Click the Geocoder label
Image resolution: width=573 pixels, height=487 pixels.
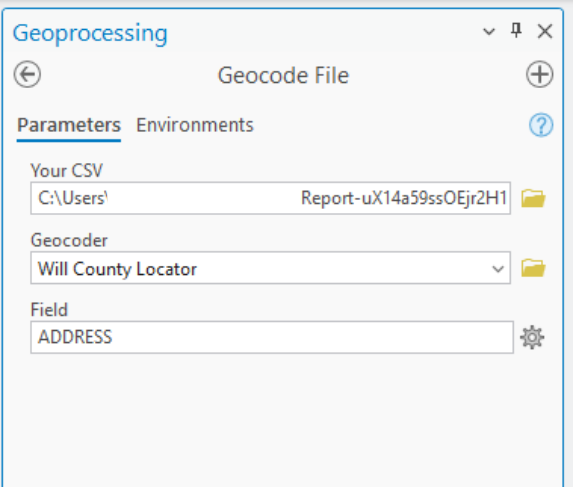69,240
